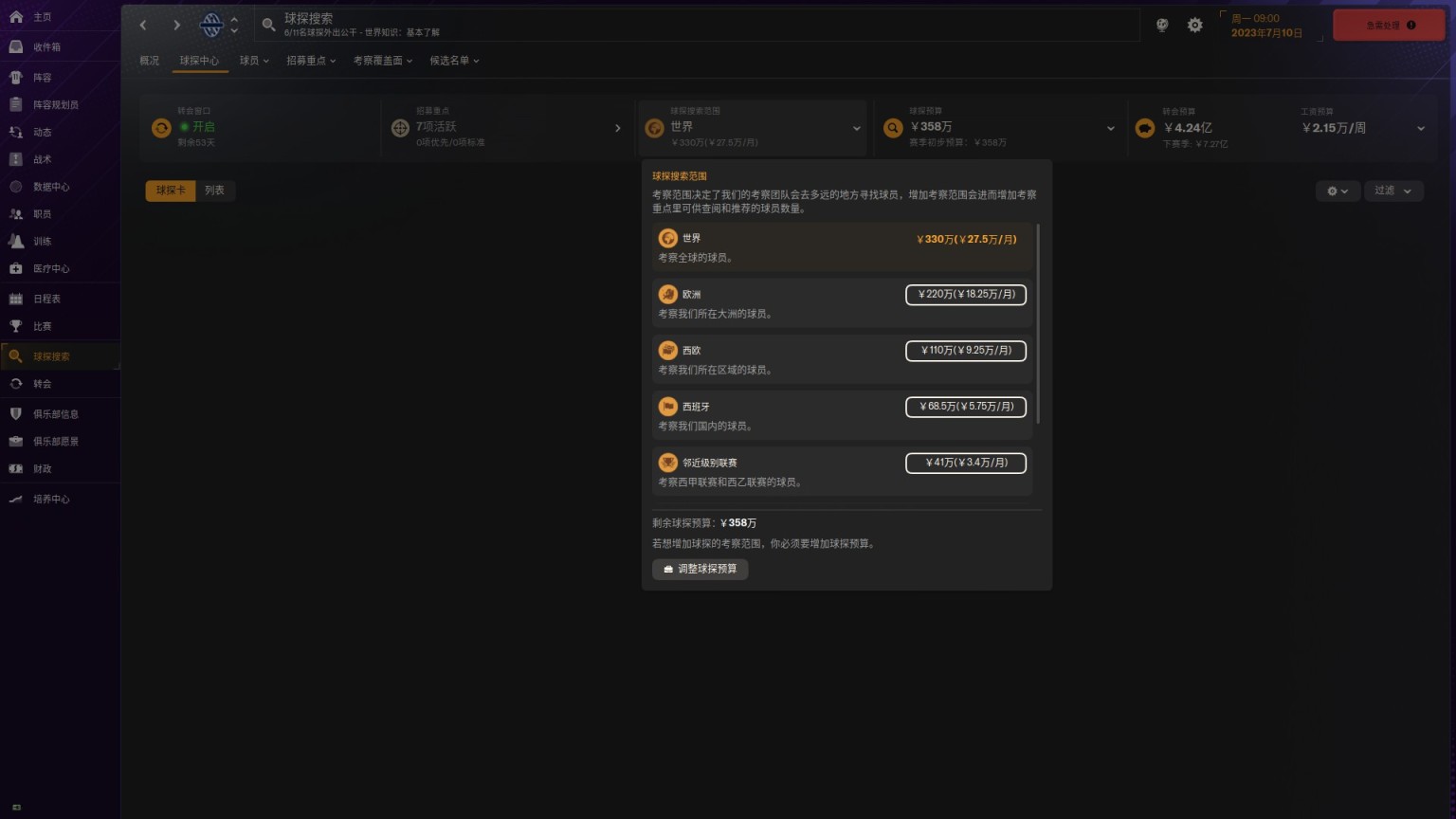Open the 过滤 filter dropdown
The height and width of the screenshot is (819, 1456).
pyautogui.click(x=1393, y=191)
